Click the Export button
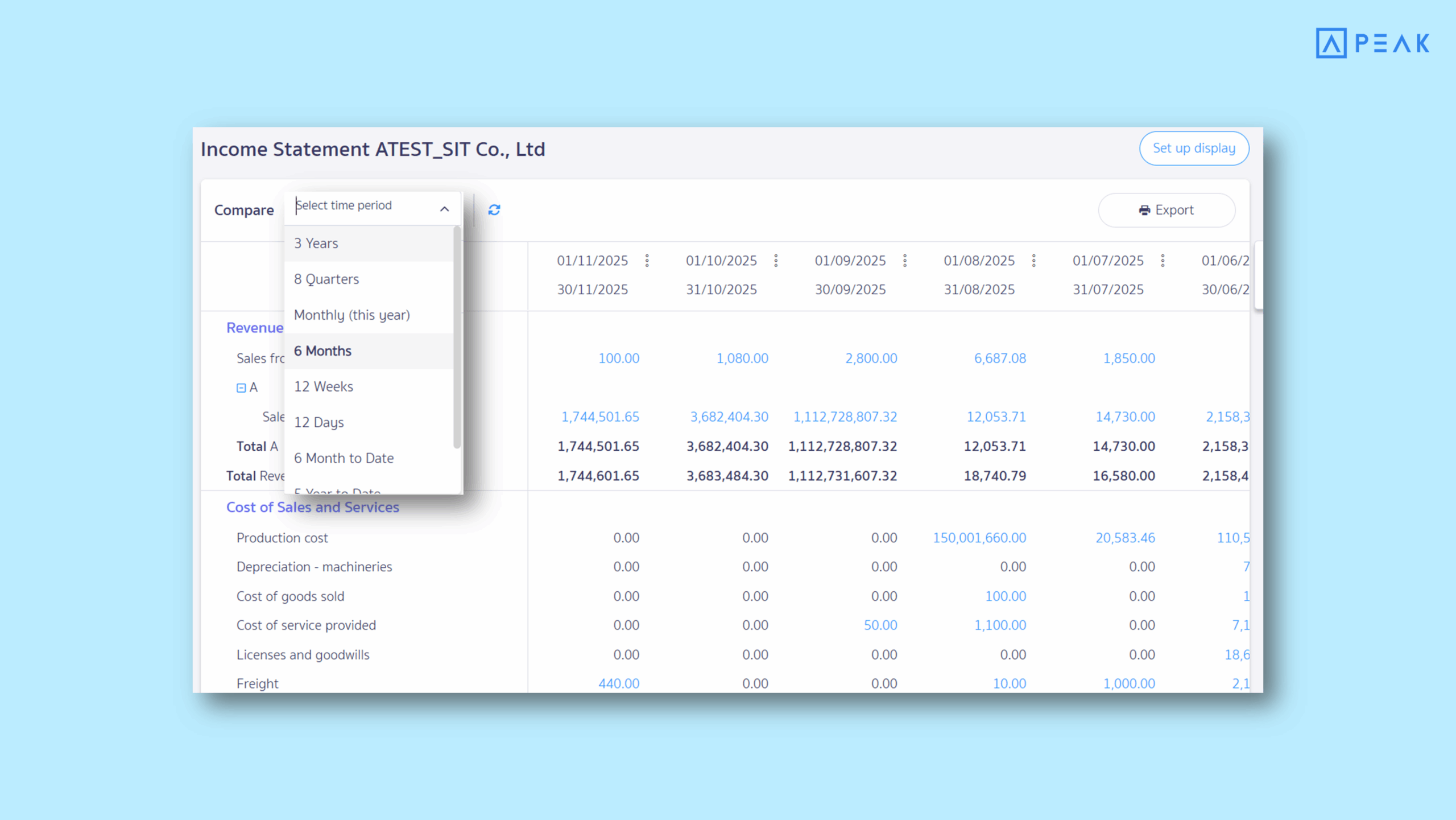This screenshot has height=820, width=1456. click(1167, 210)
